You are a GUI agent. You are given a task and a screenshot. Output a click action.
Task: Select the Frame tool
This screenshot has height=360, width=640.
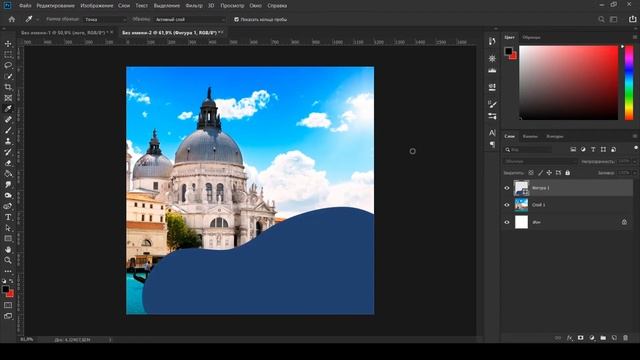[8, 98]
